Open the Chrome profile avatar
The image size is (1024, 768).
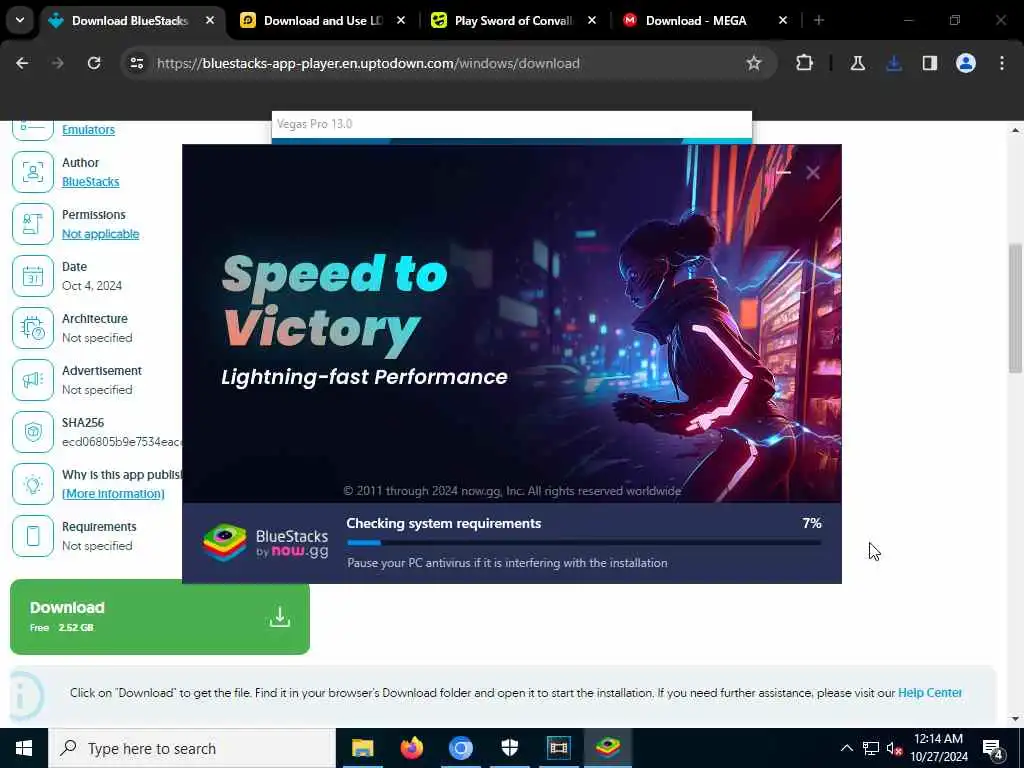(x=966, y=63)
